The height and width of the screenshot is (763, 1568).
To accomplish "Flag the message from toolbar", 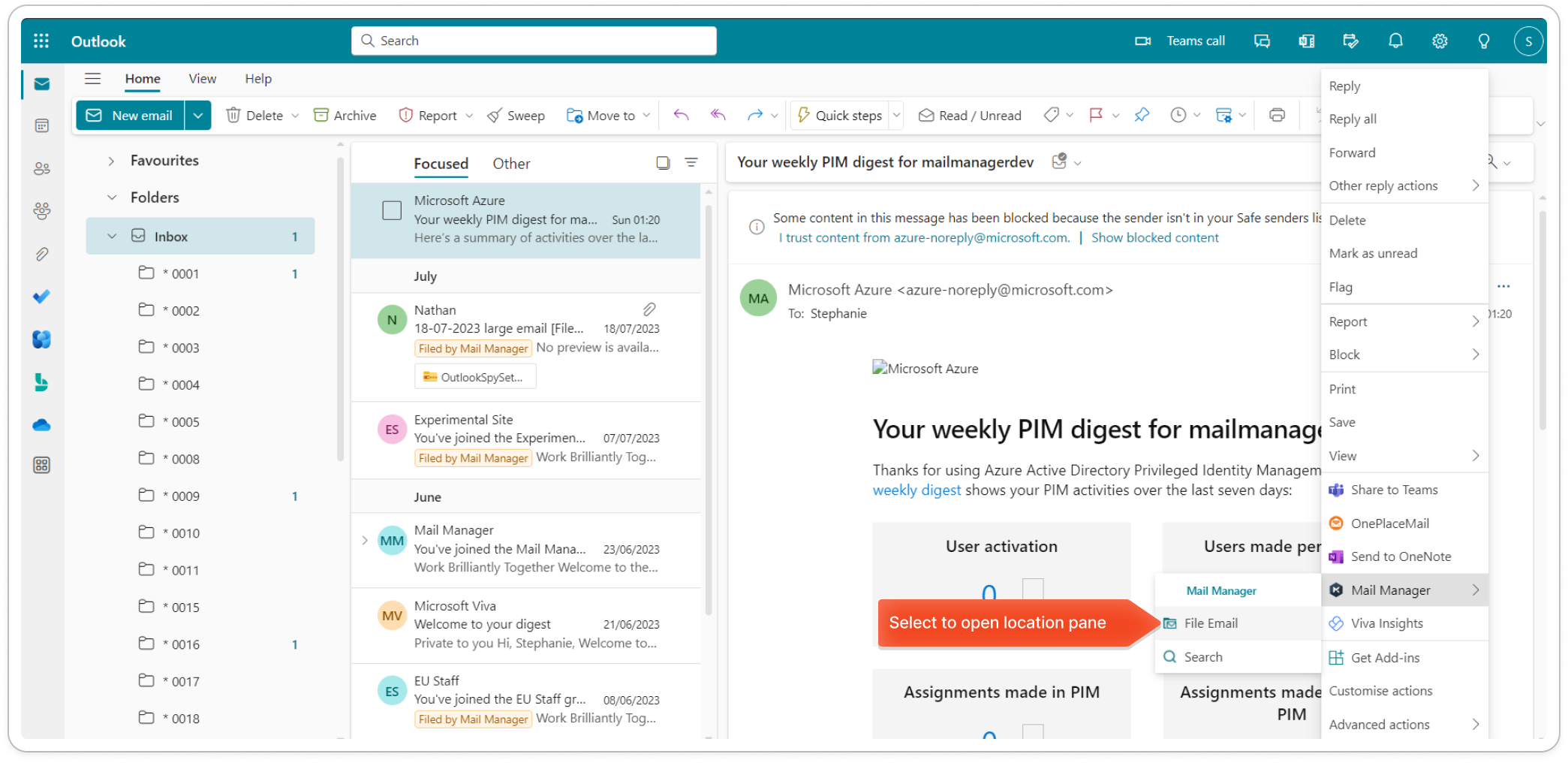I will click(x=1096, y=115).
